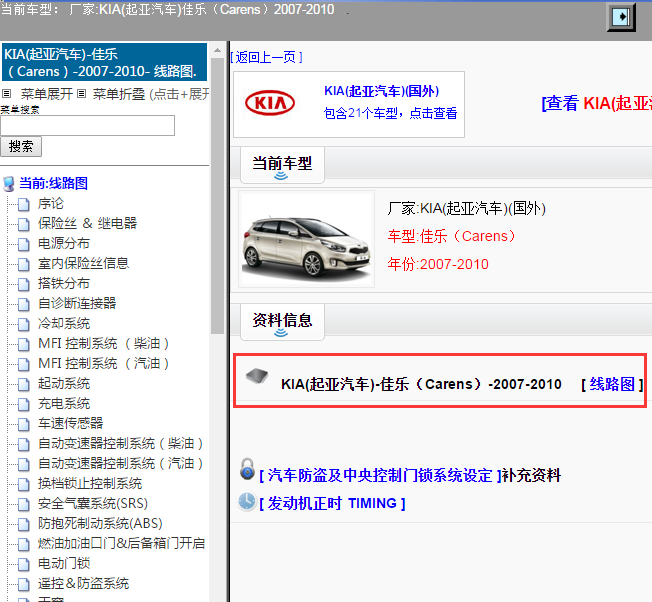Open 发动机正时 TIMING link

click(332, 503)
